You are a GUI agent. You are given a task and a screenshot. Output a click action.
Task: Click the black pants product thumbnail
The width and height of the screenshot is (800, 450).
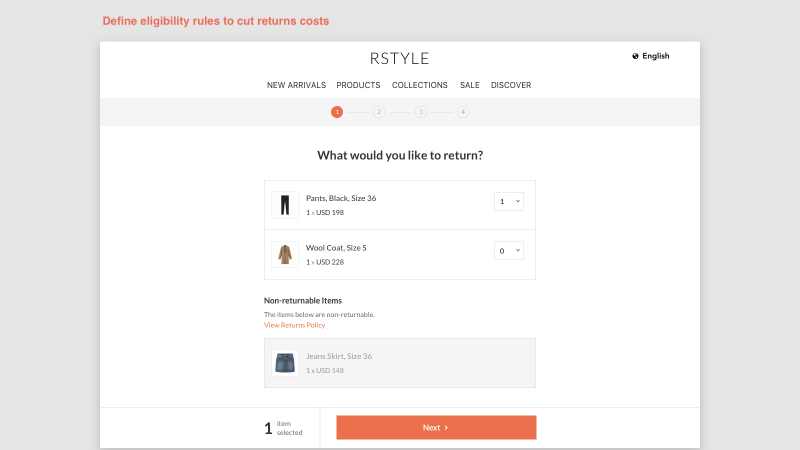tap(285, 205)
